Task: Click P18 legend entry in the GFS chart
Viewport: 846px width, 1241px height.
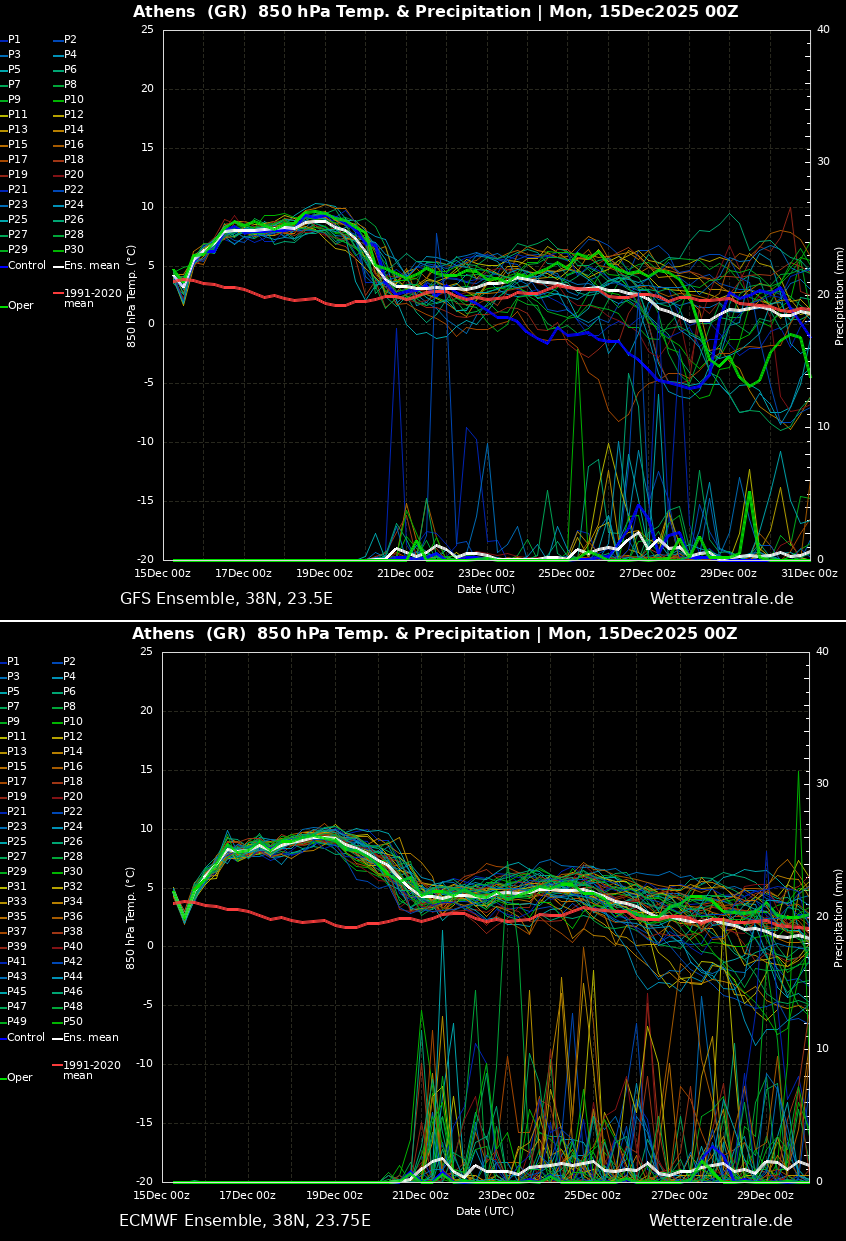Action: pyautogui.click(x=73, y=160)
